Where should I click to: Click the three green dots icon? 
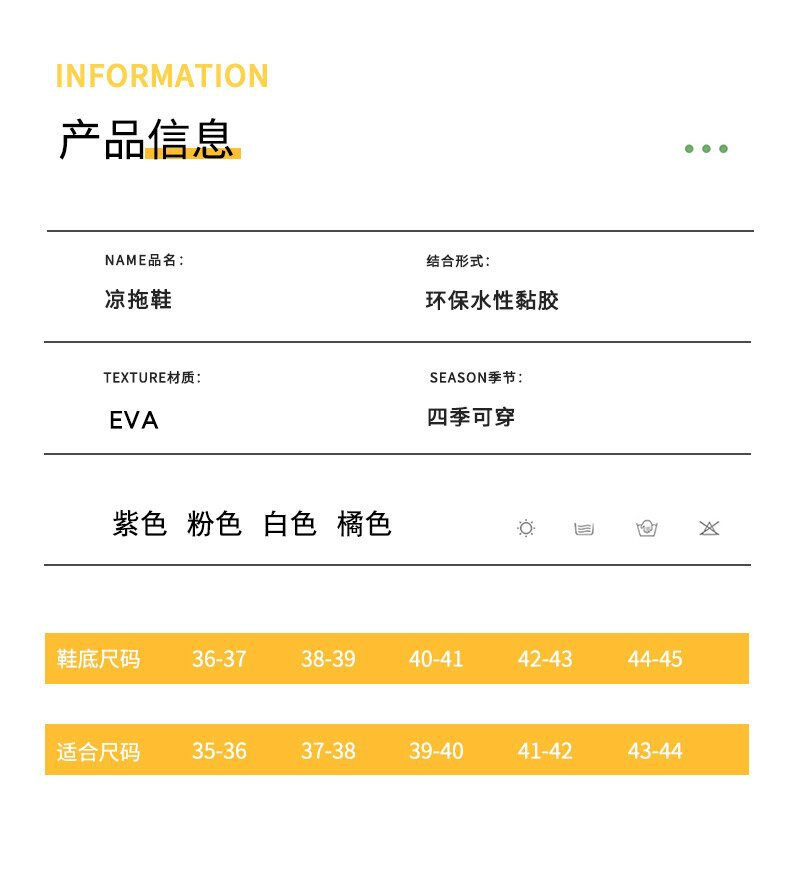click(706, 149)
